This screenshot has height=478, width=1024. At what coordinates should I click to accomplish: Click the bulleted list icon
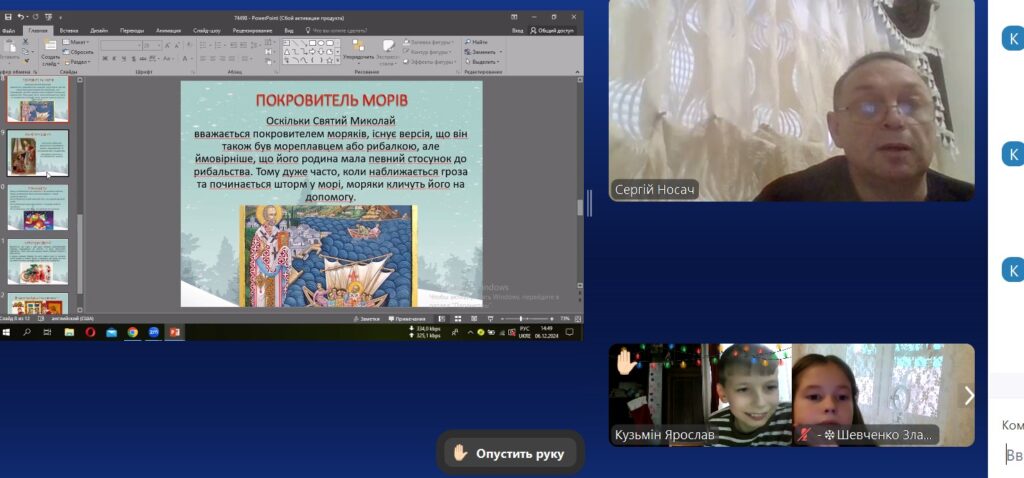click(x=204, y=46)
